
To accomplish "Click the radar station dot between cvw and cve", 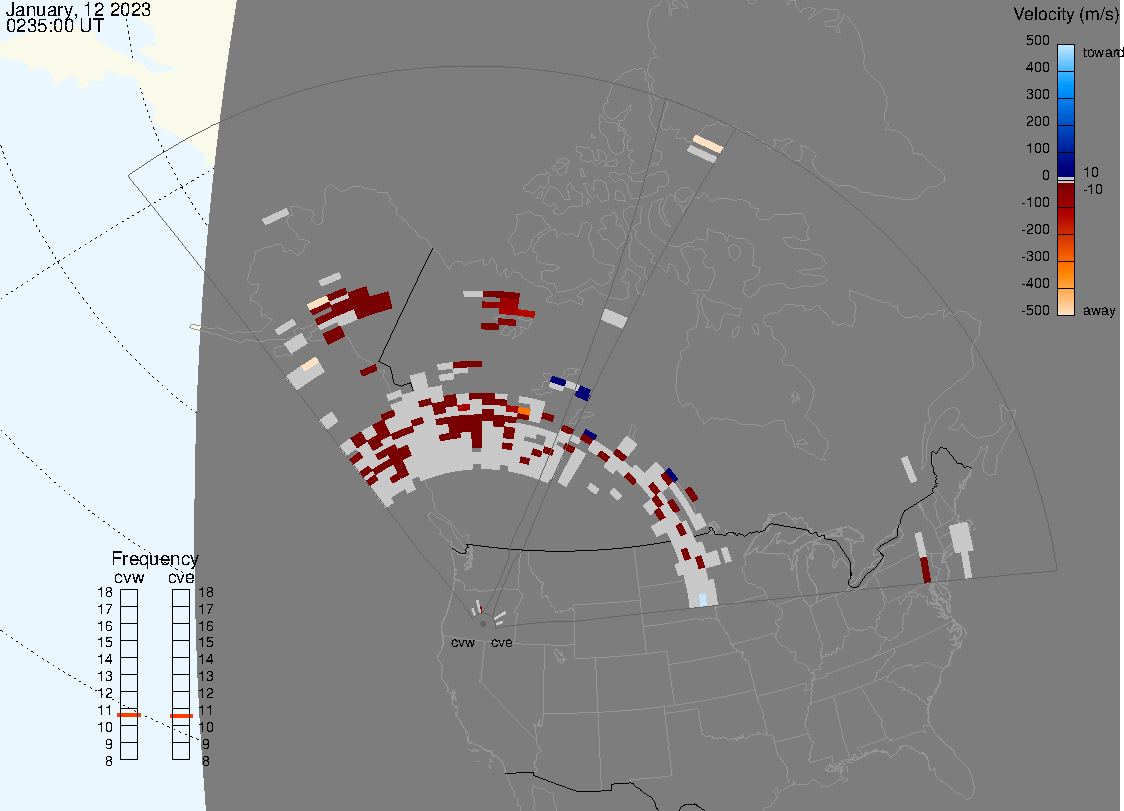I will point(483,624).
